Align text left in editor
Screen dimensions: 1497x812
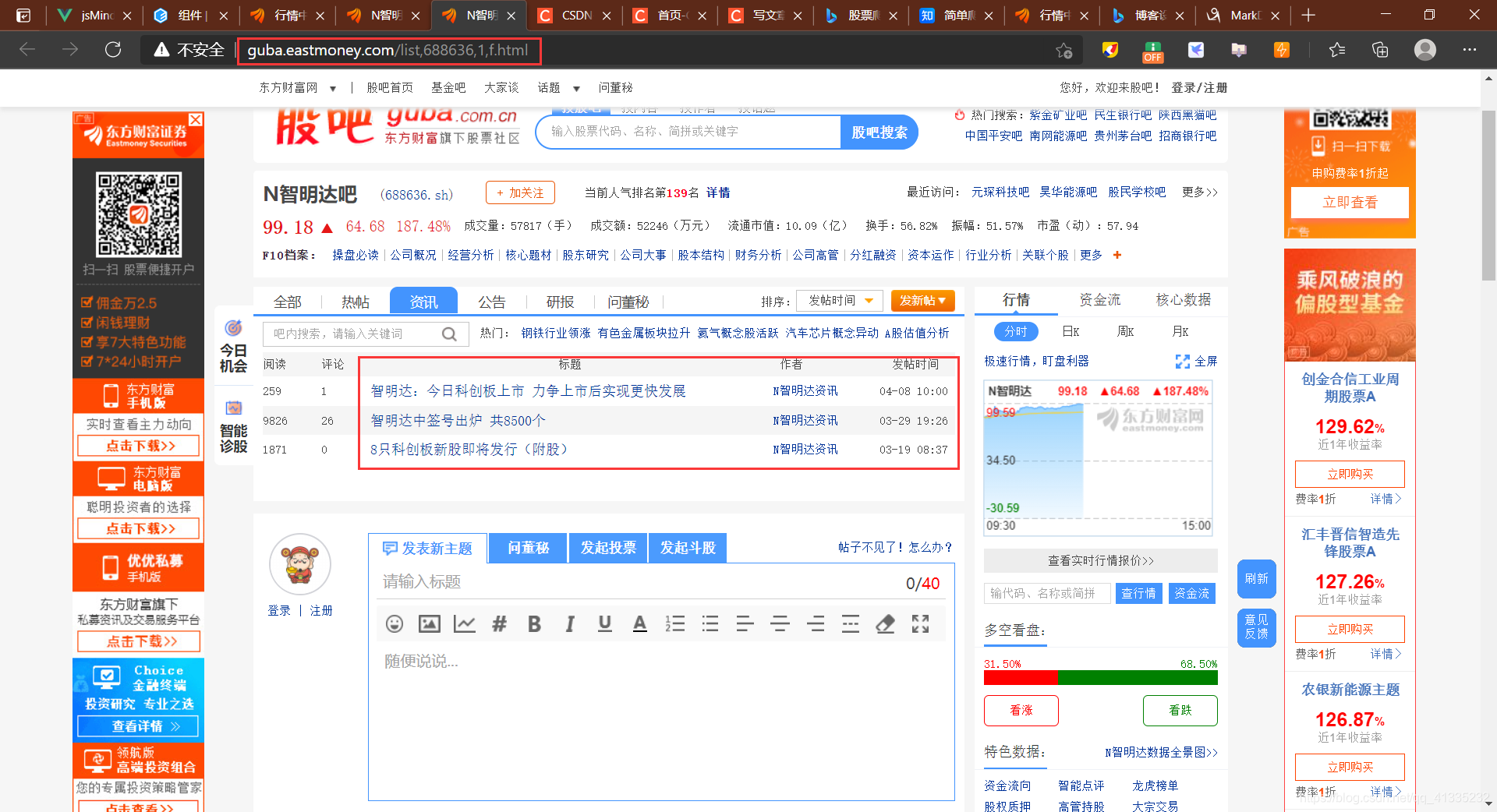click(745, 623)
